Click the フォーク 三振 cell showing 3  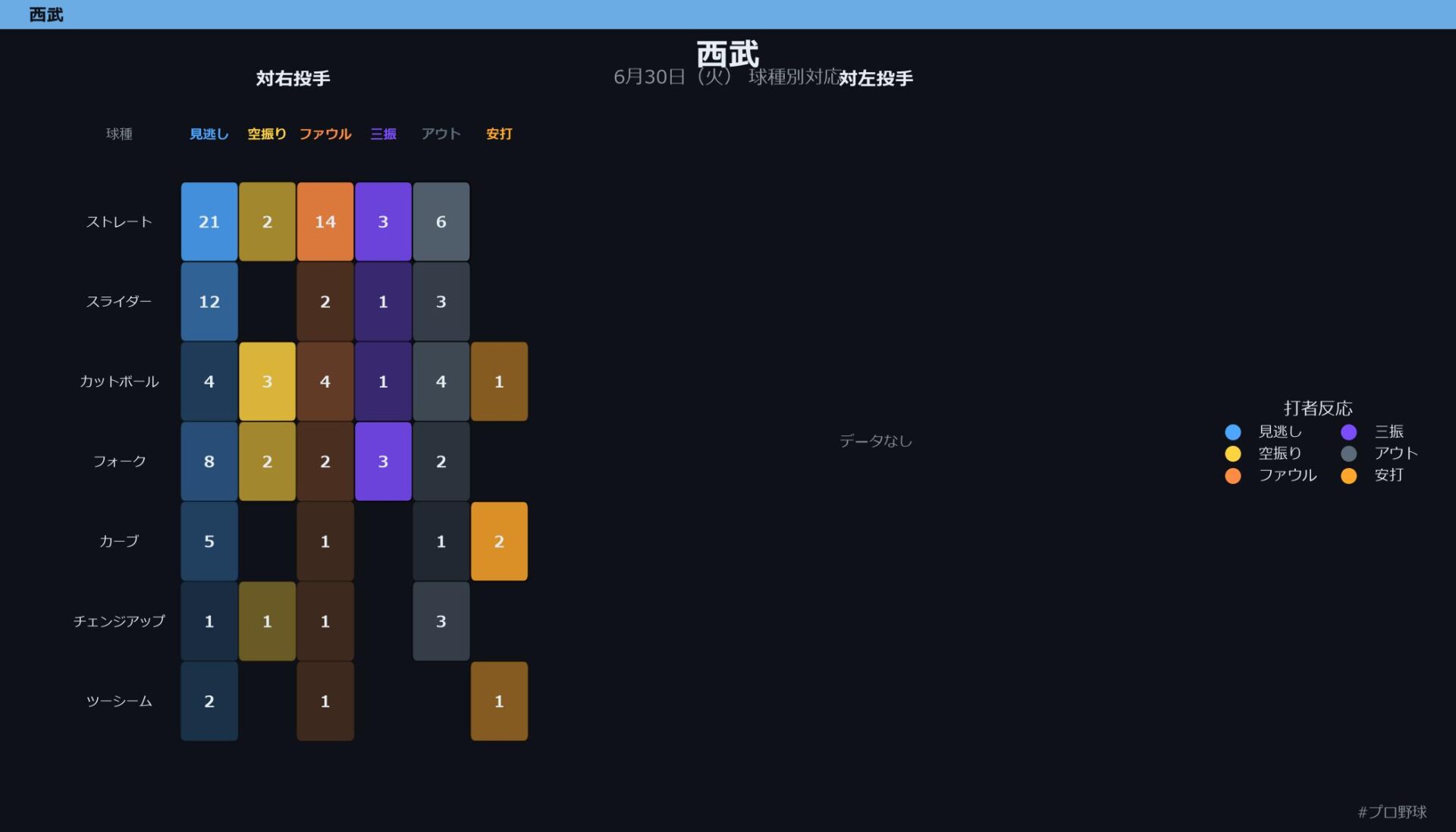(x=383, y=461)
